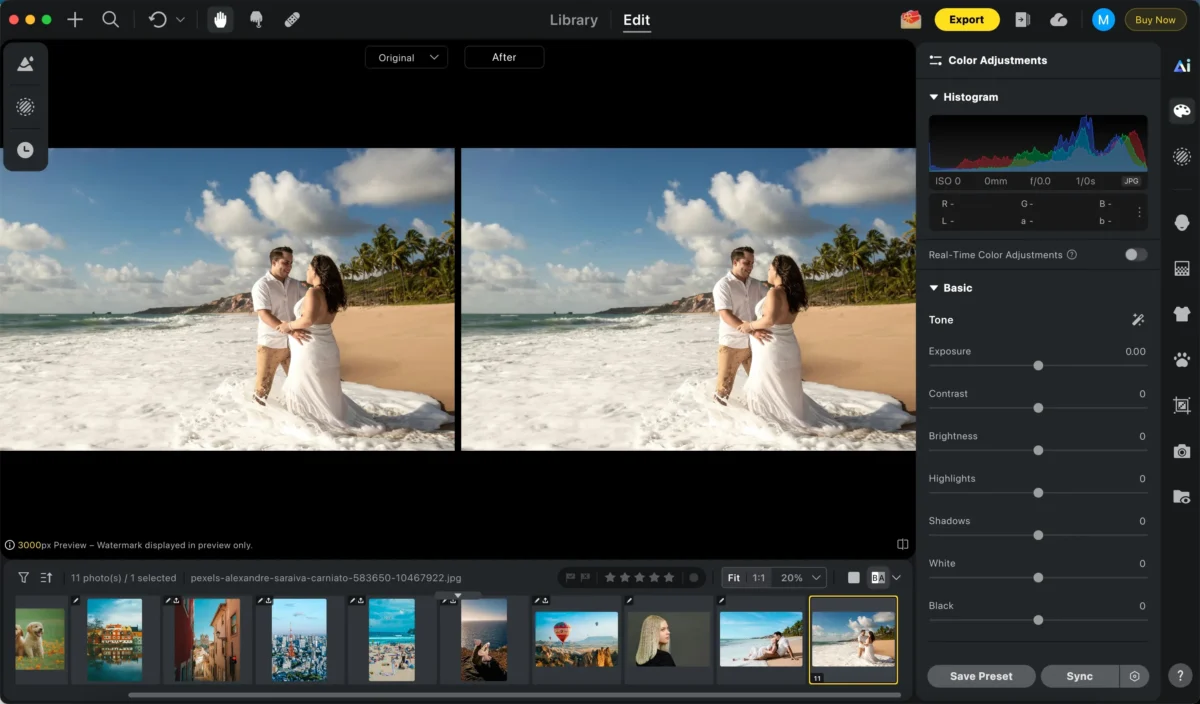This screenshot has width=1200, height=704.
Task: Open the Structure tool in left panel
Action: coord(25,107)
